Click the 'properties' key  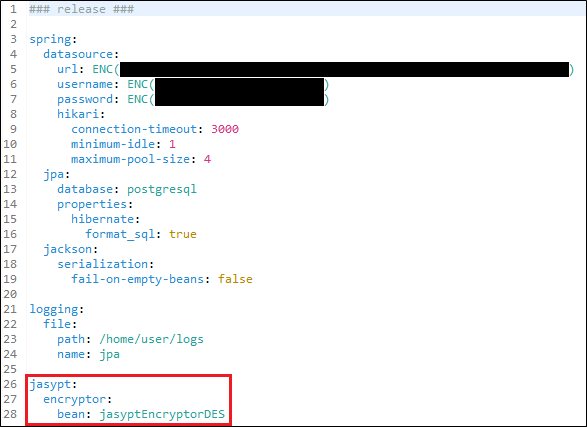(92, 205)
